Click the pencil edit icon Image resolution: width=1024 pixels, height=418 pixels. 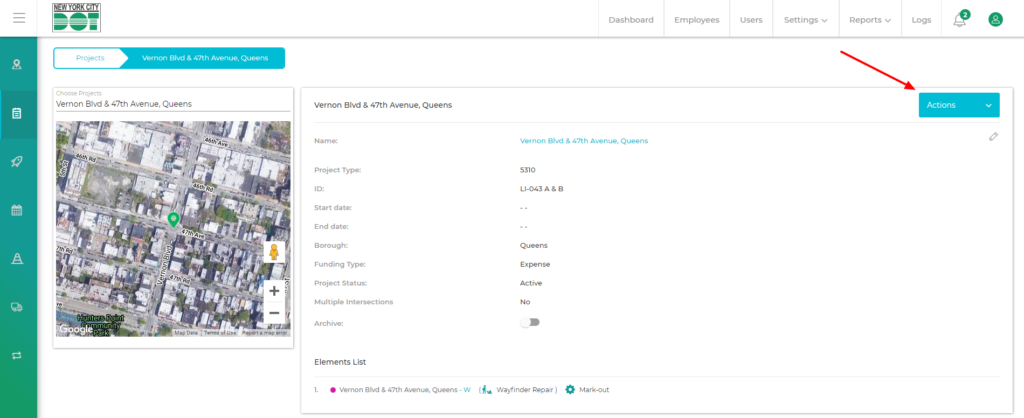click(x=993, y=136)
